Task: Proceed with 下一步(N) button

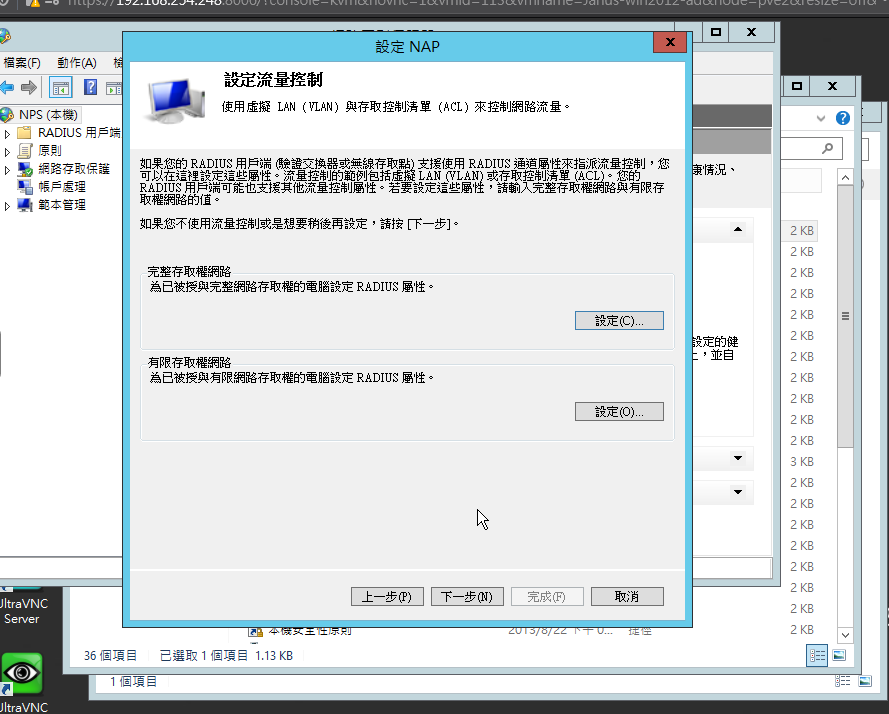Action: (x=467, y=597)
